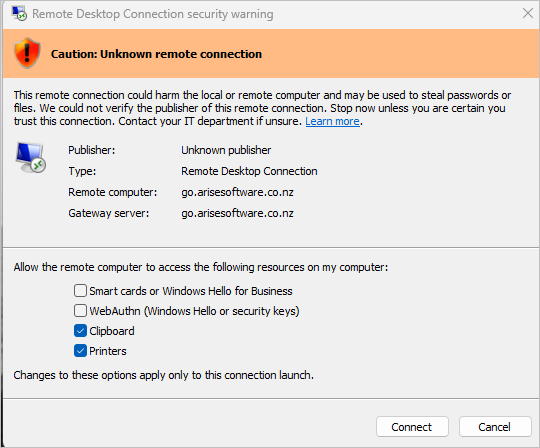The image size is (540, 448).
Task: Select the Unknown publisher text
Action: click(x=226, y=150)
